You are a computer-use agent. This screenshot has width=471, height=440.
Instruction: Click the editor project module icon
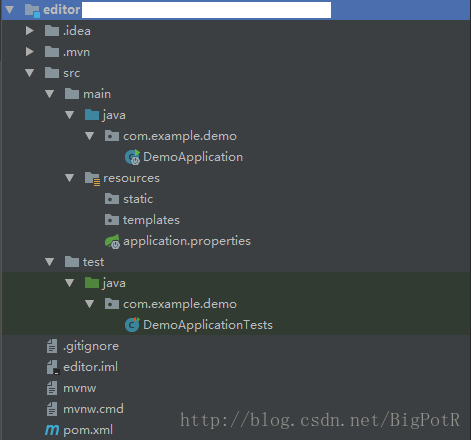pyautogui.click(x=32, y=10)
